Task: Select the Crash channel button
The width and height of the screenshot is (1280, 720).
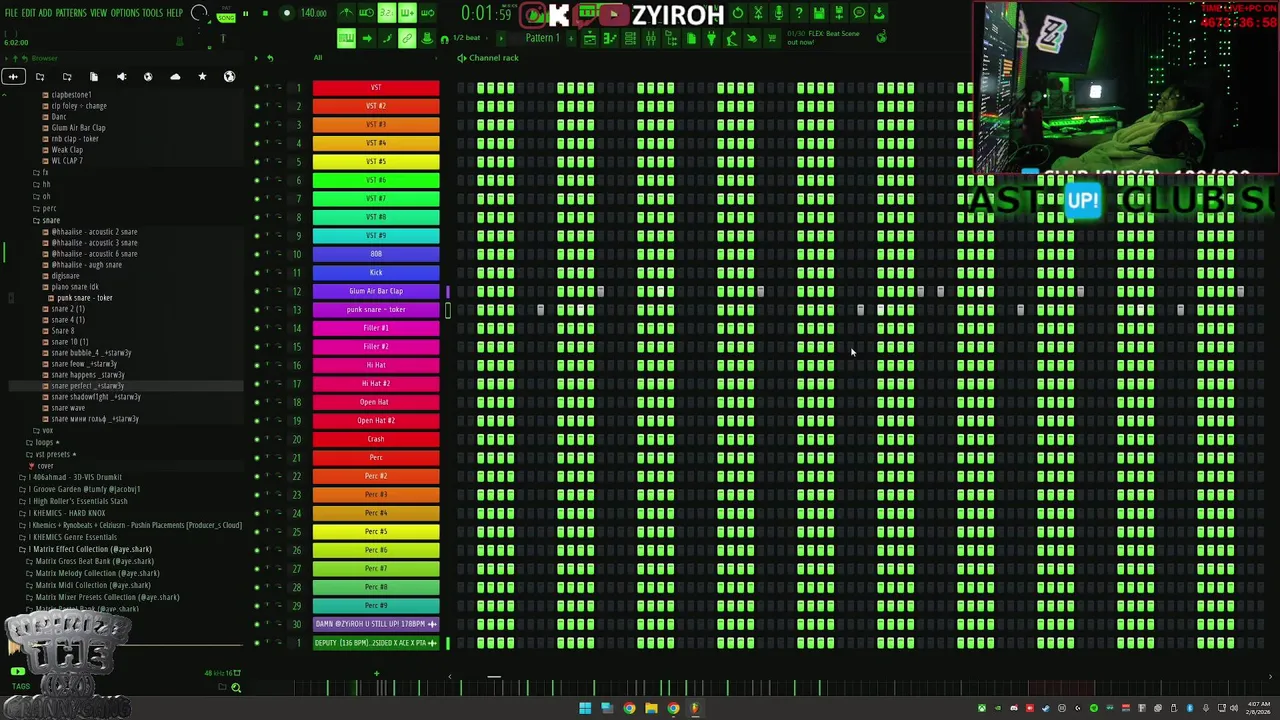Action: tap(376, 439)
